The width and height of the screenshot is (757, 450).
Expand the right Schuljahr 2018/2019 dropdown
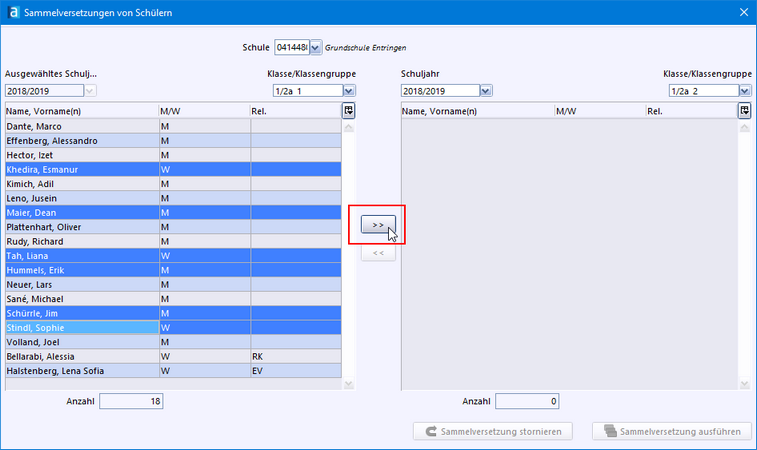pos(486,91)
